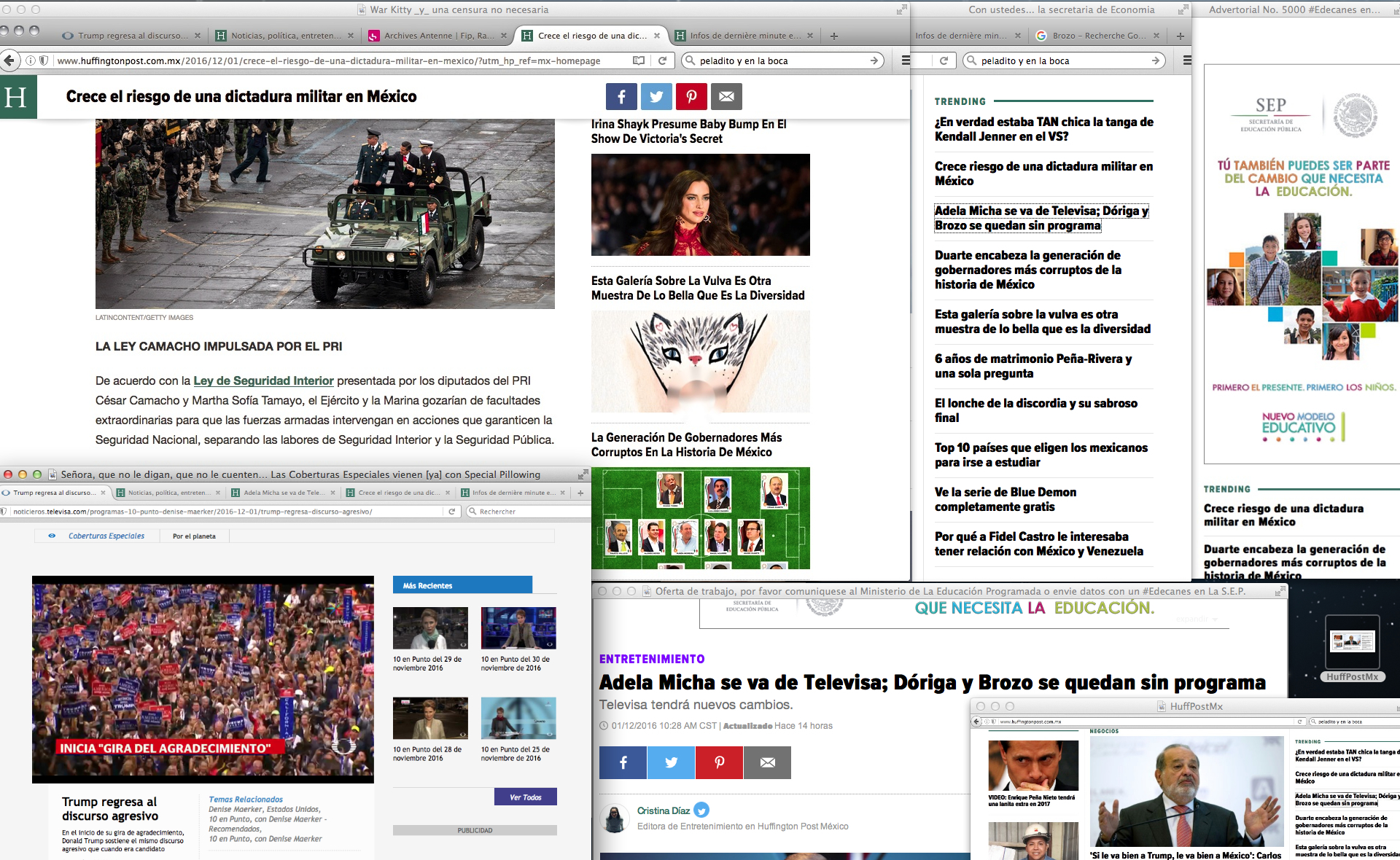Click the Irina Shayk article thumbnail
Screen dimensions: 1400x860
[700, 204]
